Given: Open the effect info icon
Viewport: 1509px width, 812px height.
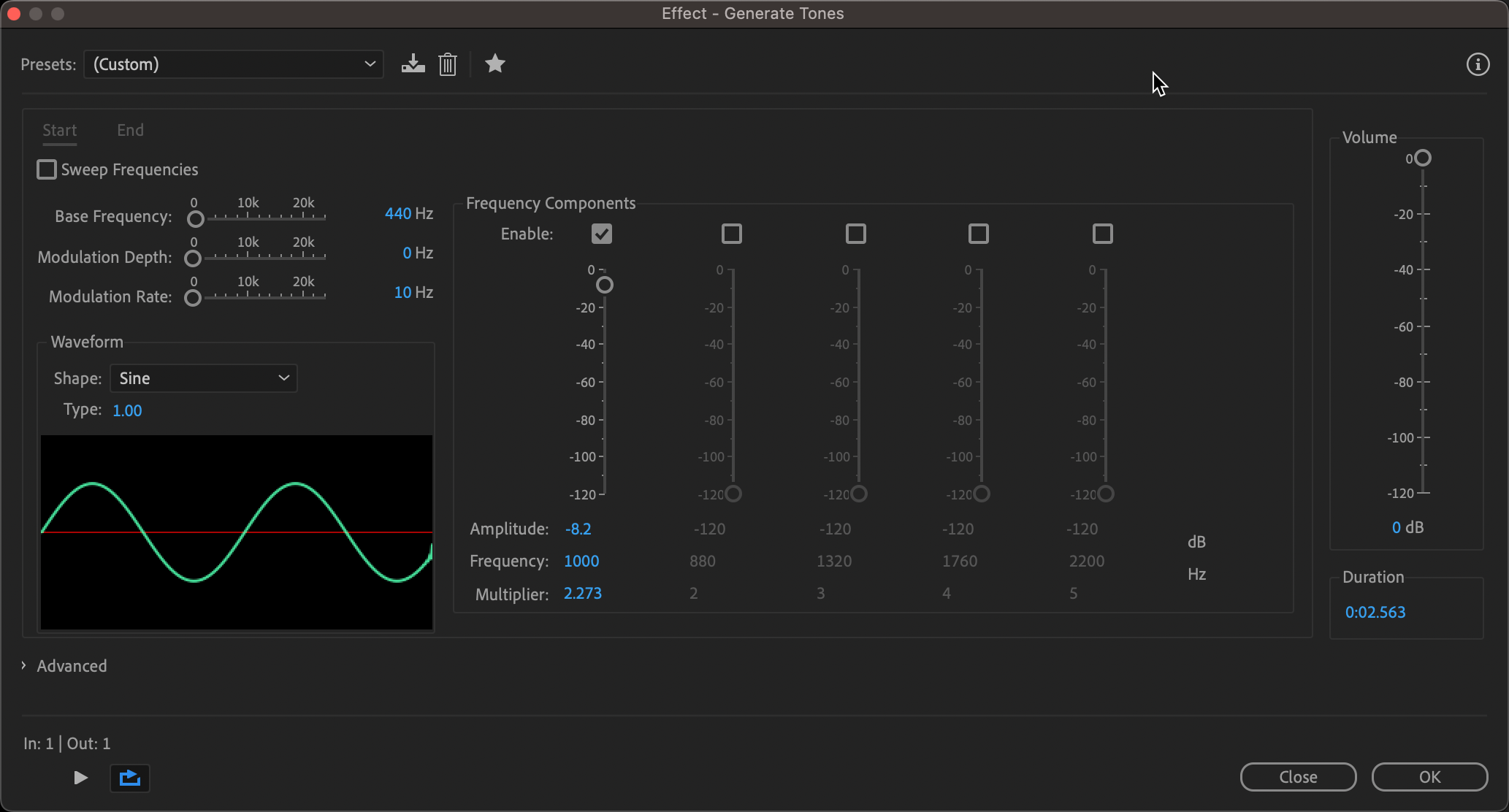Looking at the screenshot, I should tap(1478, 64).
